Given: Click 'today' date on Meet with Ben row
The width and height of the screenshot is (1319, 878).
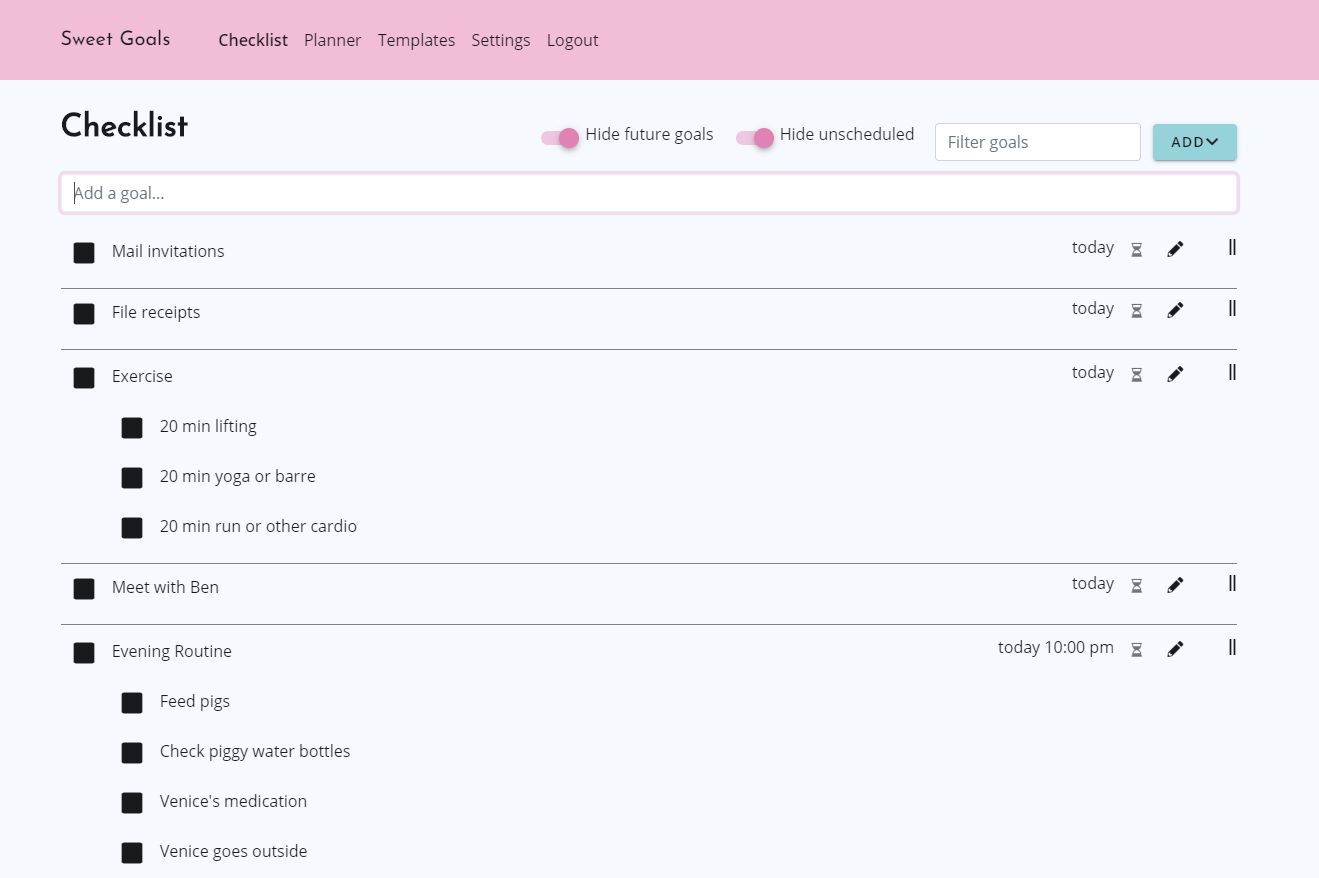Looking at the screenshot, I should pyautogui.click(x=1093, y=583).
